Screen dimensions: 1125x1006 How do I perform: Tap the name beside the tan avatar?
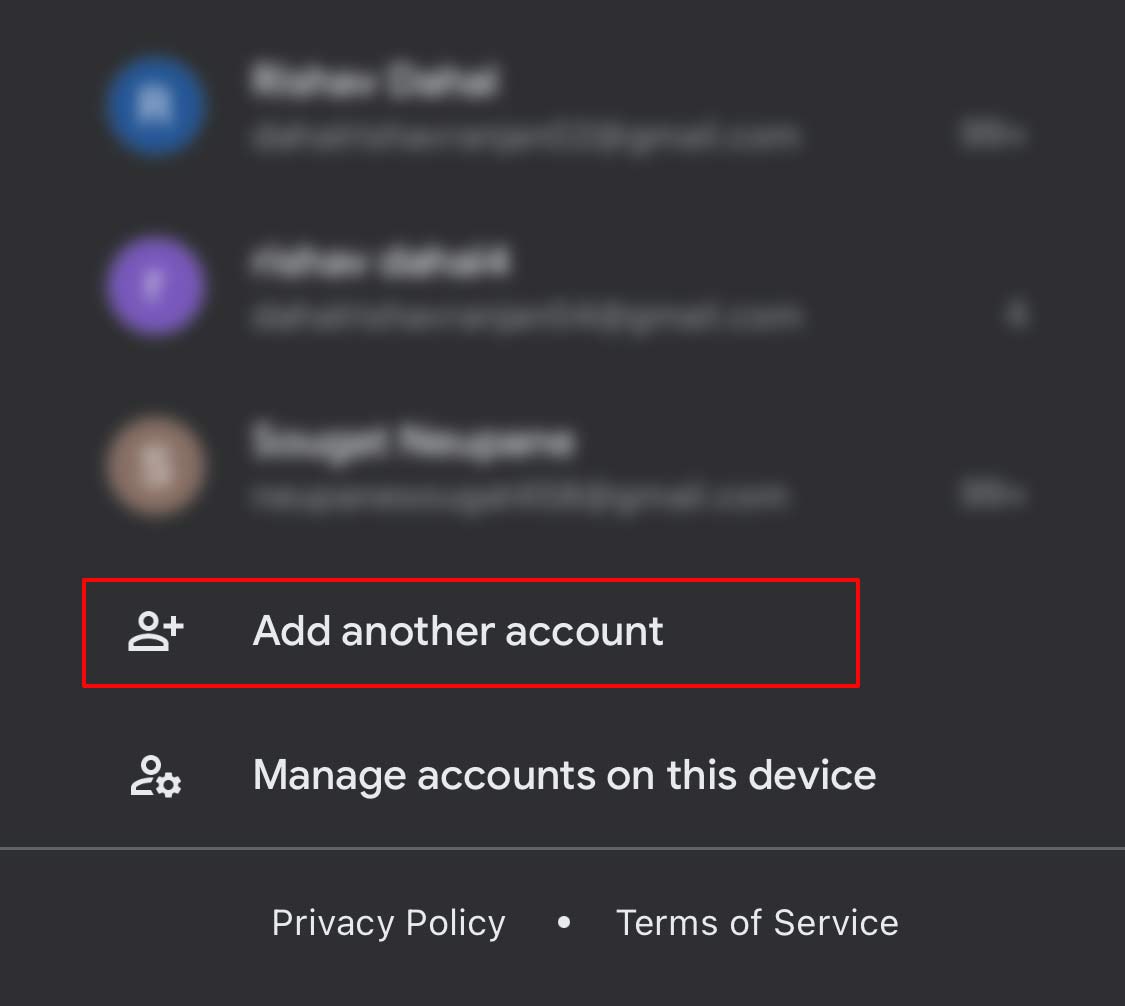(x=413, y=441)
